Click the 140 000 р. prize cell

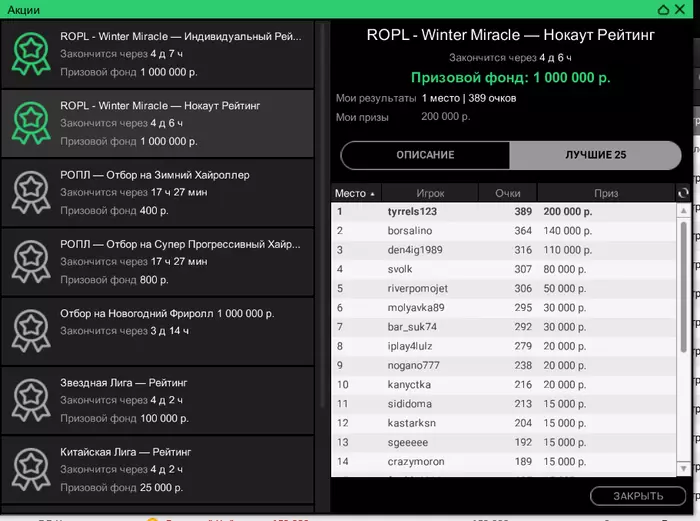pos(568,231)
